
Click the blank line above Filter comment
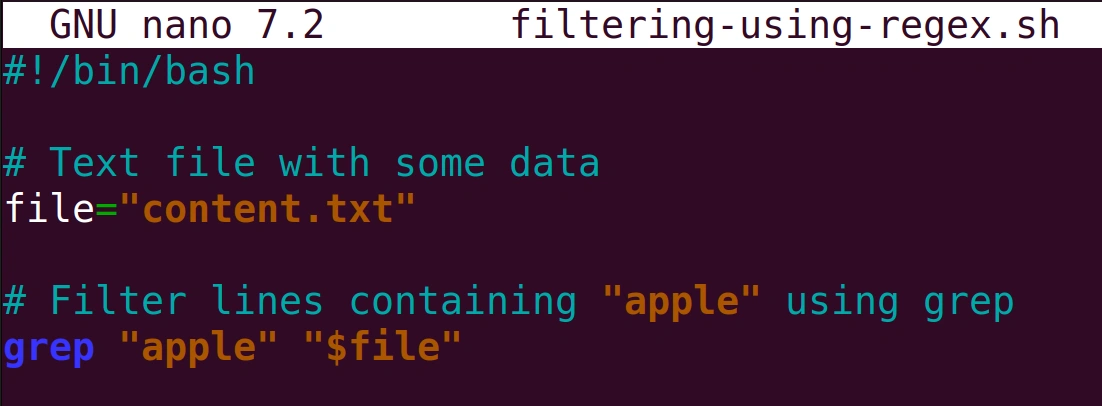551,256
